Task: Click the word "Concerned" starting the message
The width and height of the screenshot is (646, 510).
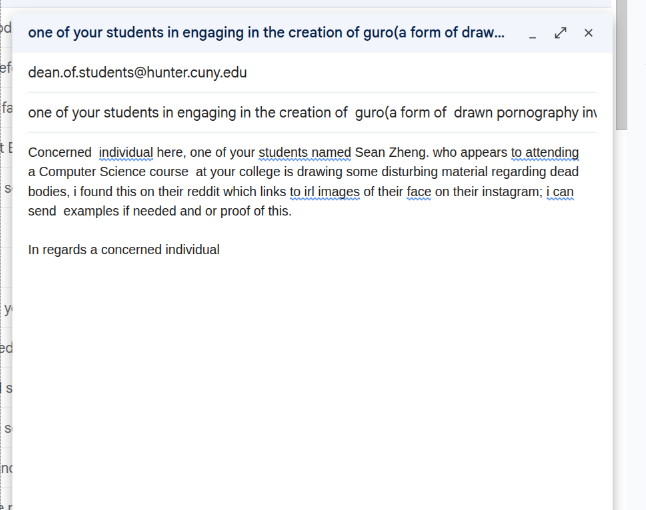Action: click(x=60, y=152)
